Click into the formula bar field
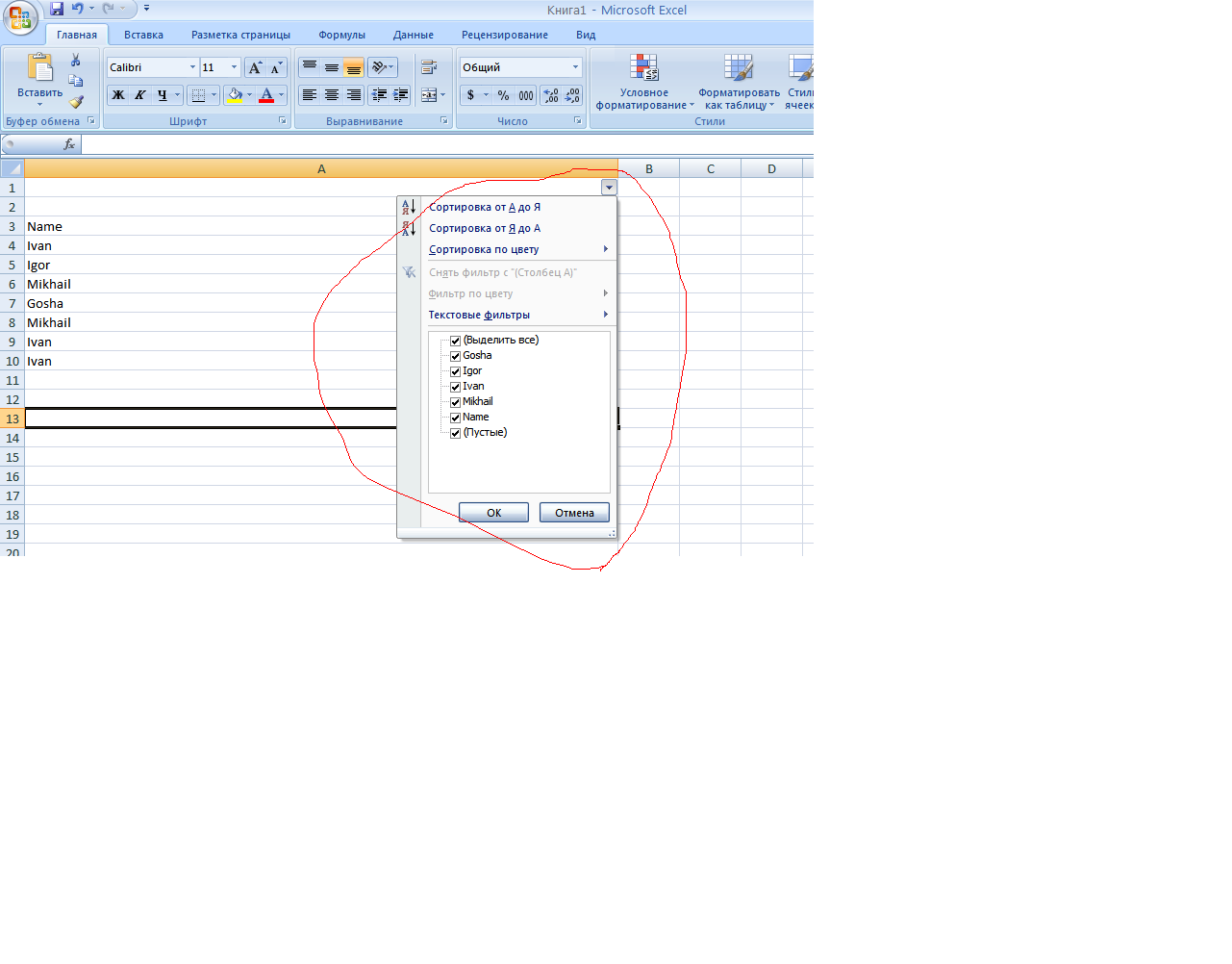The height and width of the screenshot is (964, 1232). [x=447, y=144]
